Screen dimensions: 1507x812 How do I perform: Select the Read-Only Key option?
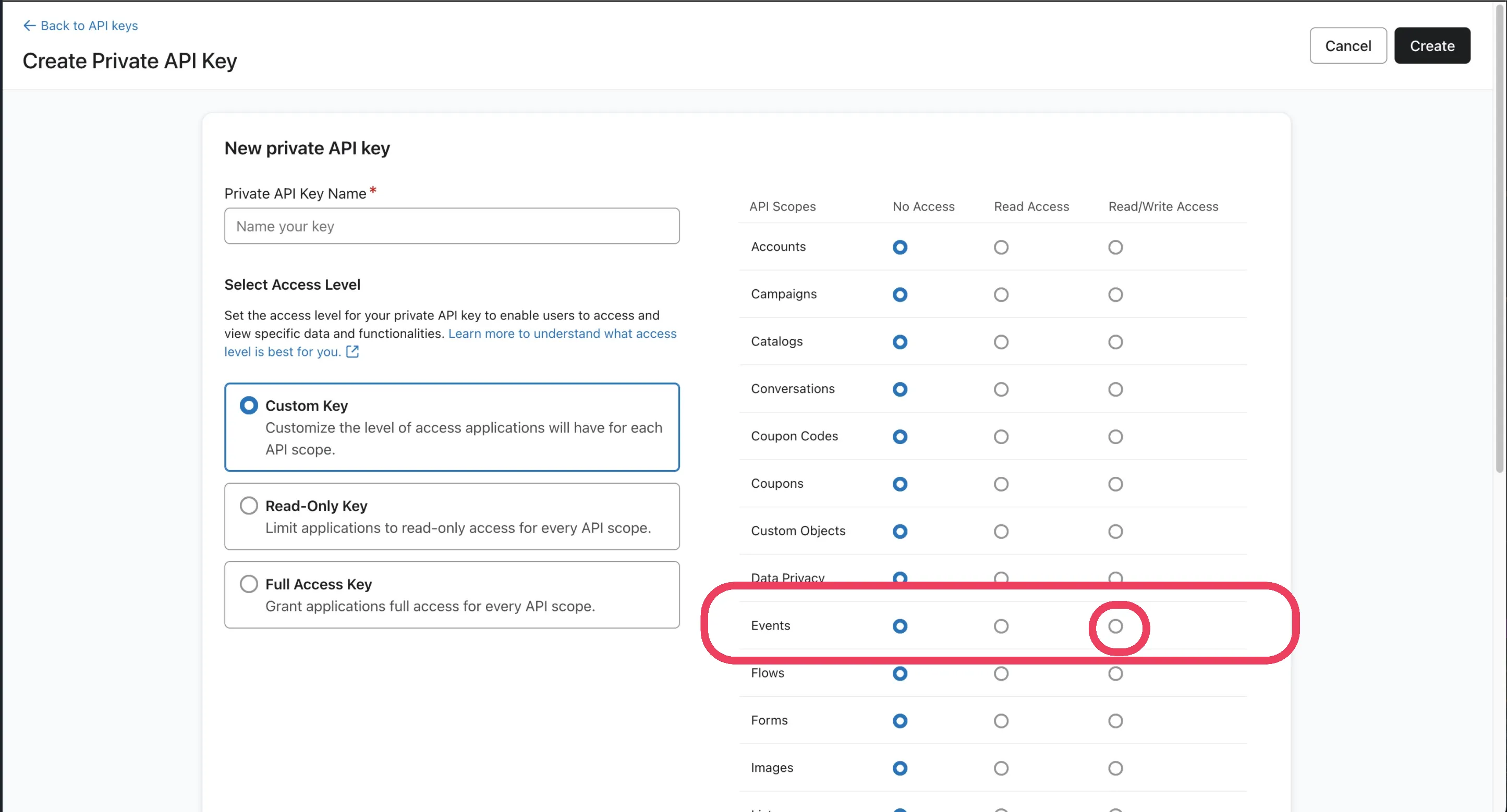point(452,516)
